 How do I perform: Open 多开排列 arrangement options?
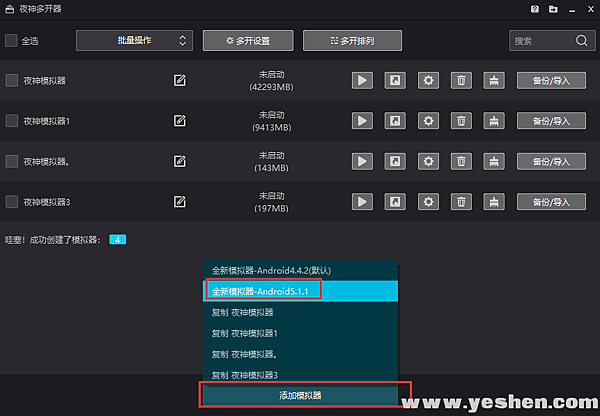(352, 41)
